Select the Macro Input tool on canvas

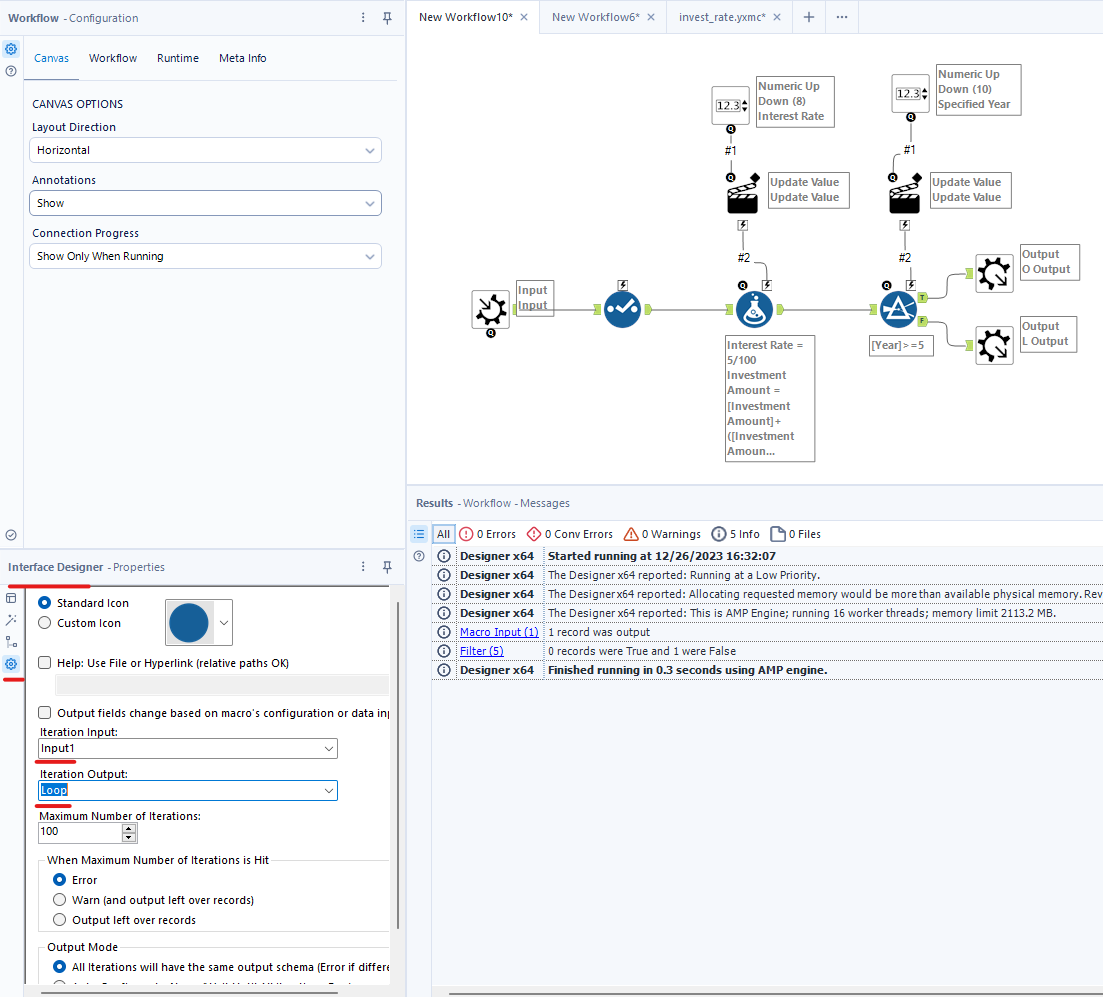click(x=490, y=309)
